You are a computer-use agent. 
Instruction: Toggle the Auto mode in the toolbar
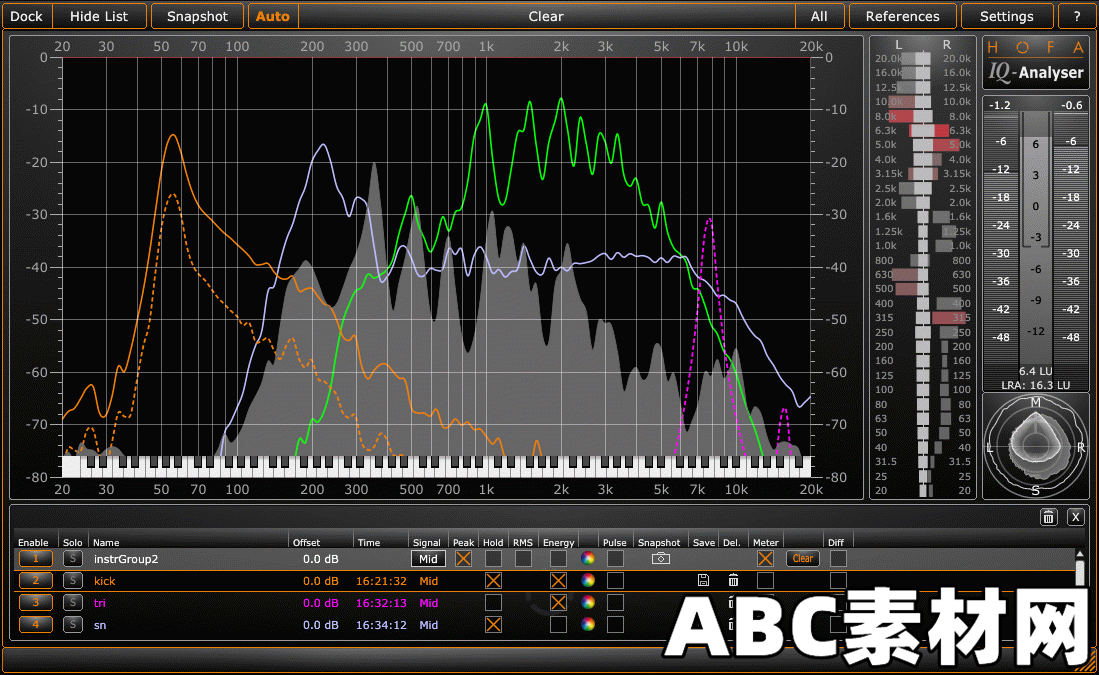pyautogui.click(x=272, y=15)
